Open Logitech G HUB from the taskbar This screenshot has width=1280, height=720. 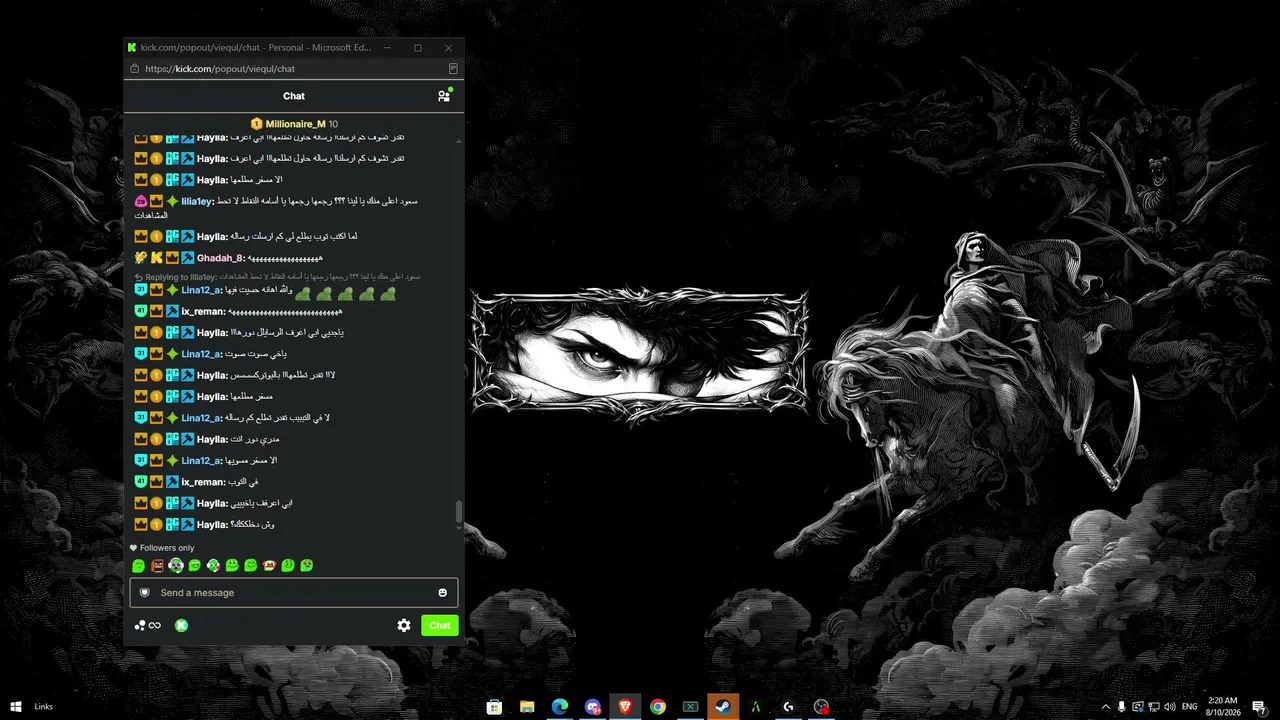(788, 707)
